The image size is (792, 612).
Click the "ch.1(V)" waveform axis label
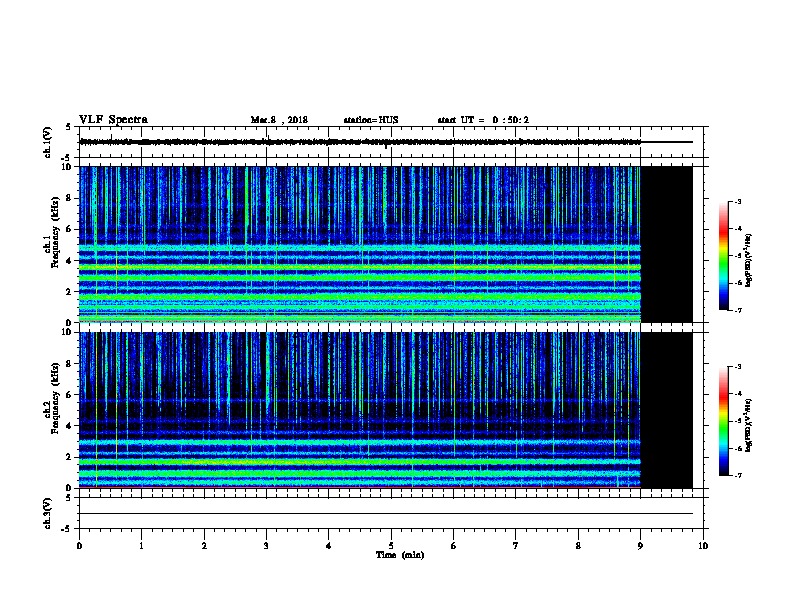[47, 142]
